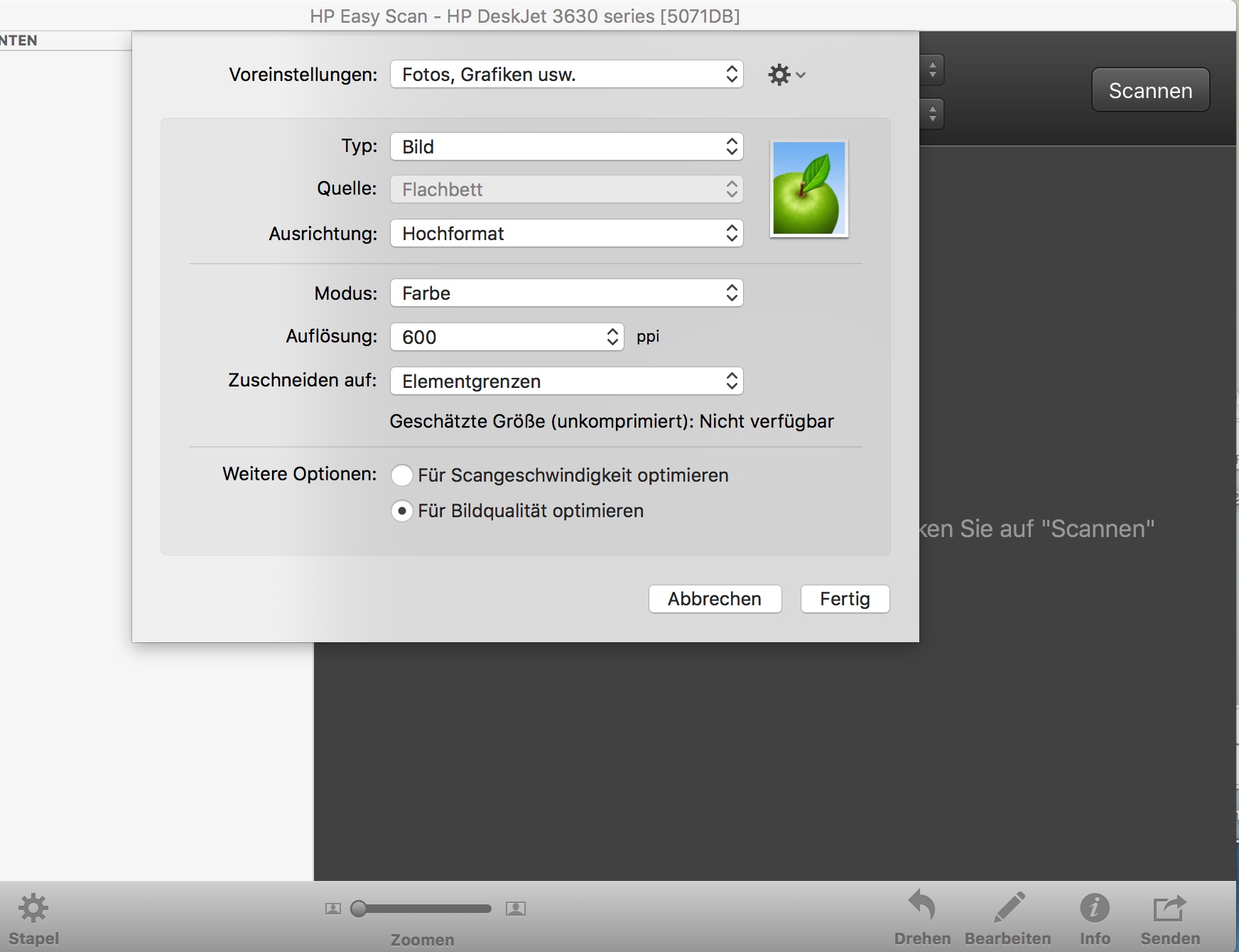This screenshot has width=1239, height=952.
Task: Click the Senden share icon
Action: (x=1169, y=907)
